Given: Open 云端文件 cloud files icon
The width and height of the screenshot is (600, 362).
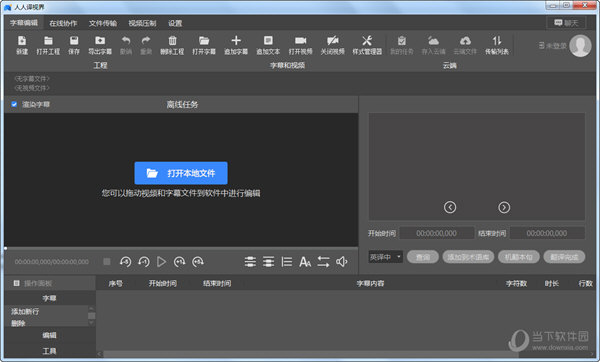Looking at the screenshot, I should [x=465, y=45].
